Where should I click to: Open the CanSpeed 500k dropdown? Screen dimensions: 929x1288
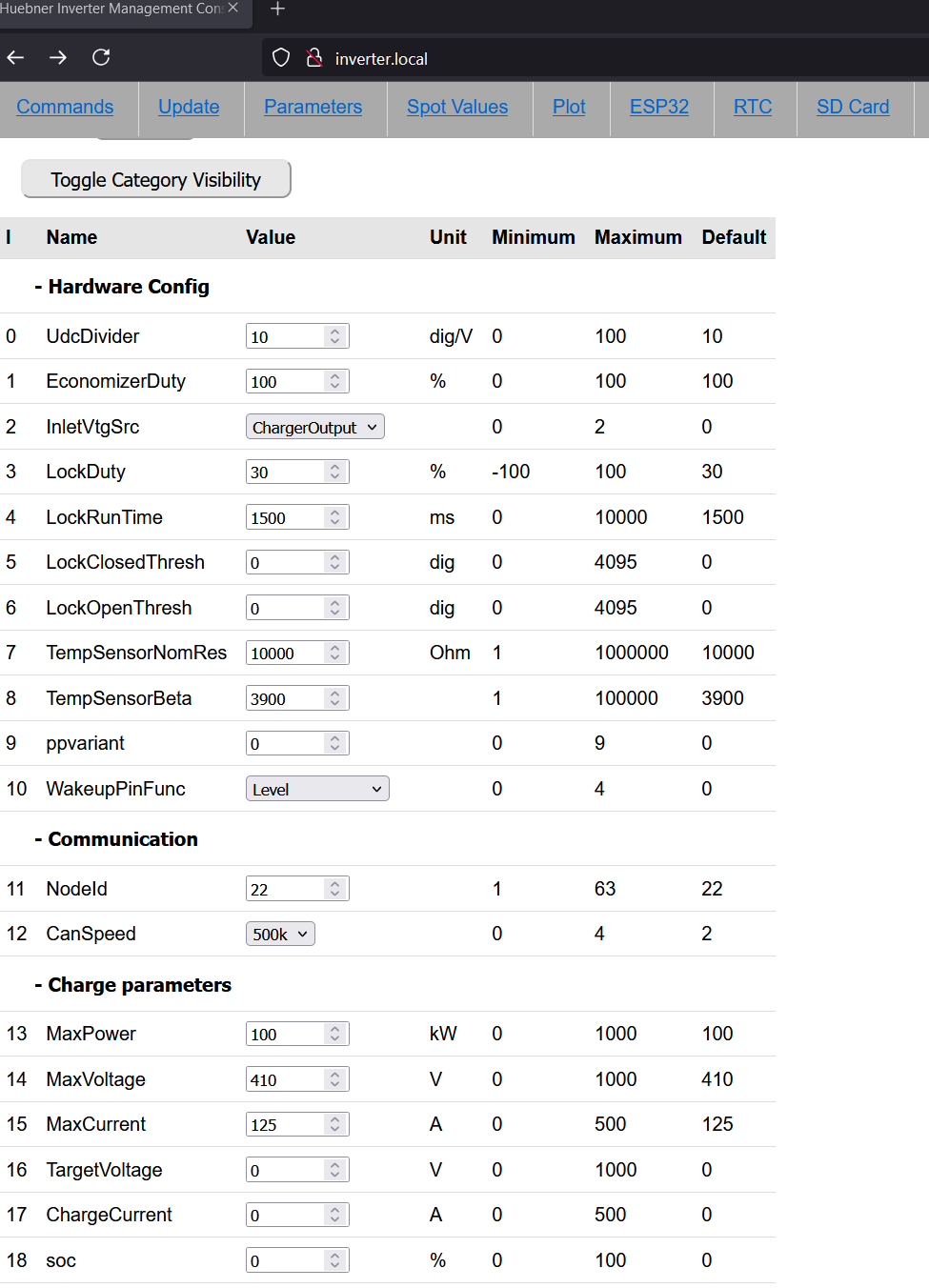(280, 935)
